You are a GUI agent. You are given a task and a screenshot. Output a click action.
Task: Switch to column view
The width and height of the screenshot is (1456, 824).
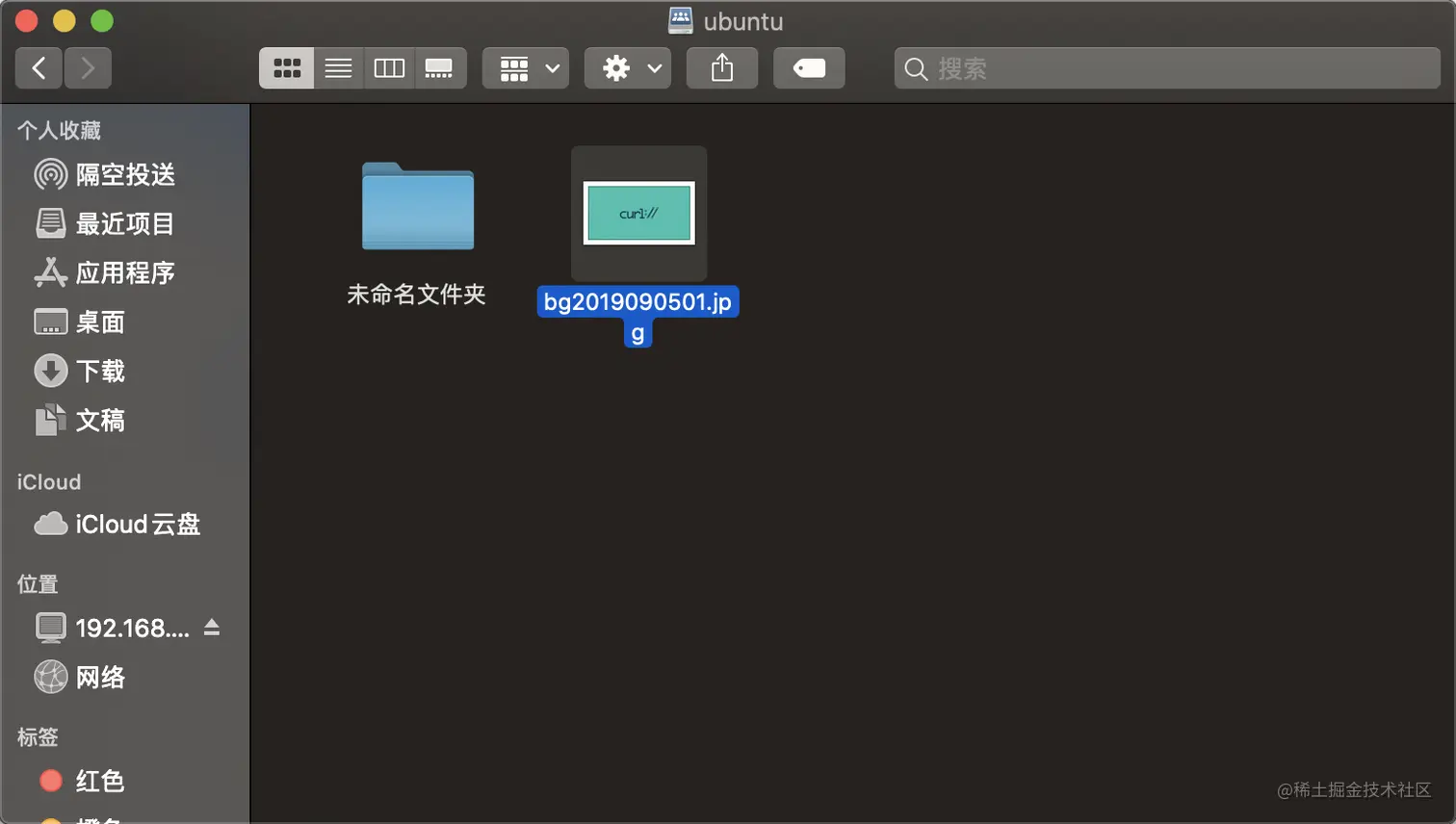tap(389, 68)
